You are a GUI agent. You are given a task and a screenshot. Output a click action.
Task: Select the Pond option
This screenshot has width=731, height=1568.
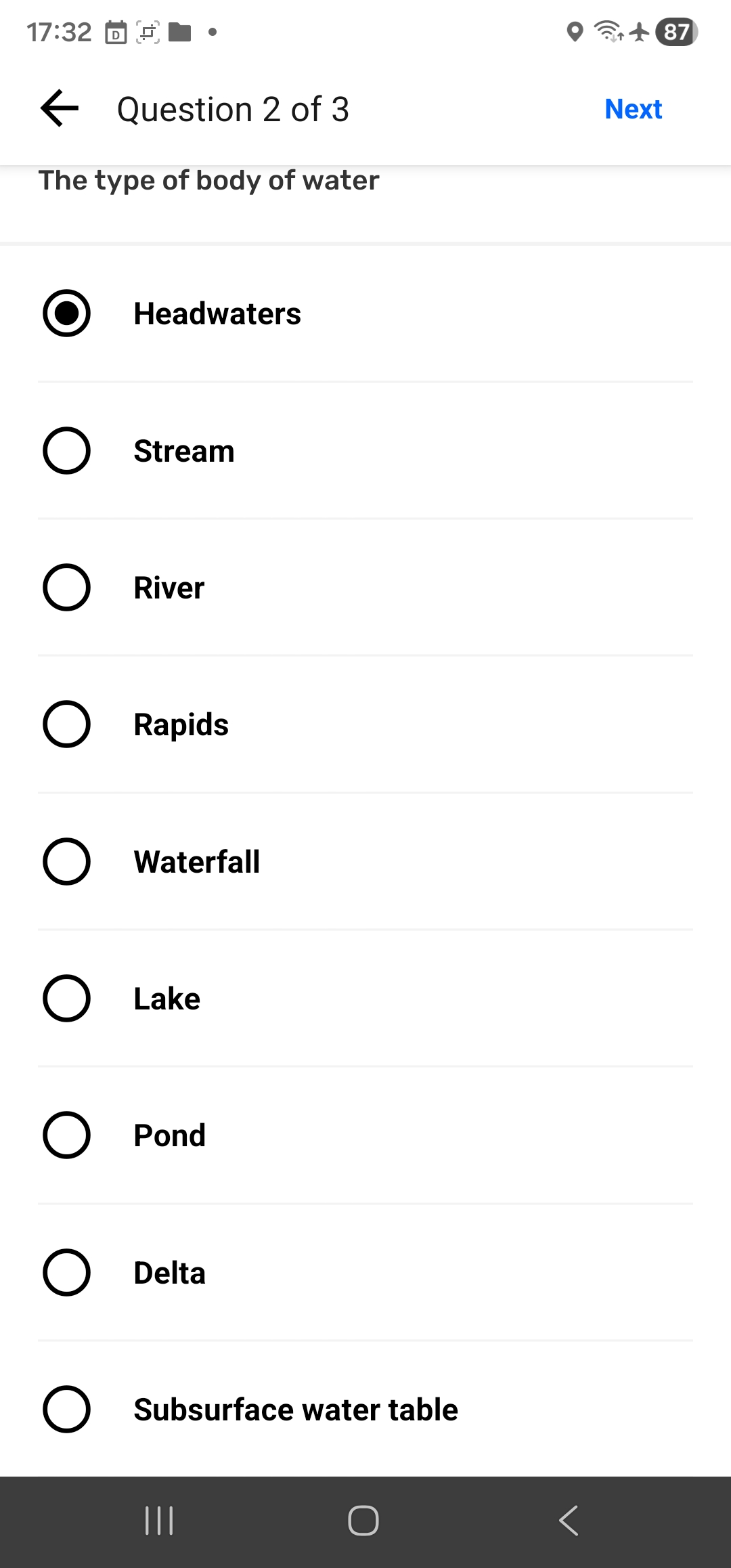point(66,1135)
